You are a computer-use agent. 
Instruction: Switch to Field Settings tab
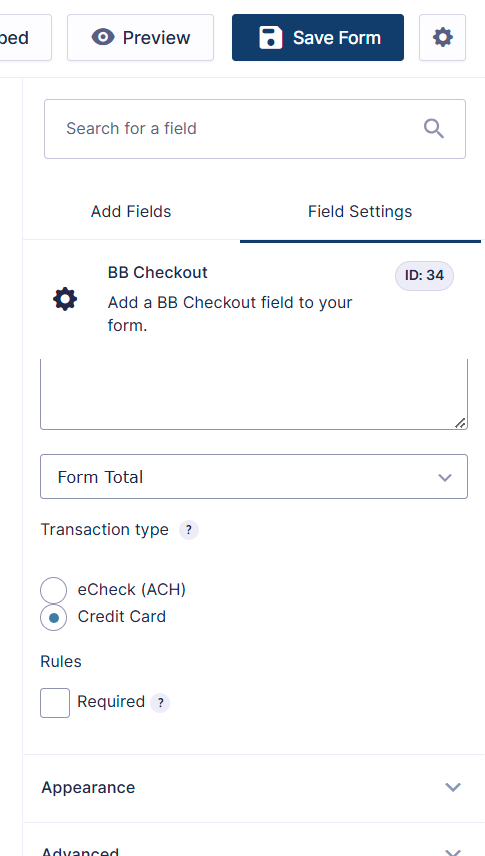[x=360, y=212]
